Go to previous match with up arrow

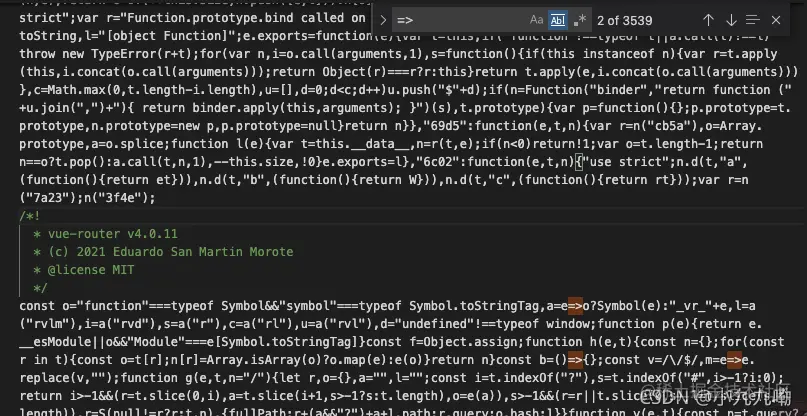coord(708,20)
